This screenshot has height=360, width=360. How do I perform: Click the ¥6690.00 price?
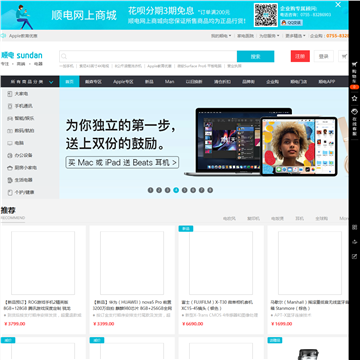pyautogui.click(x=193, y=324)
